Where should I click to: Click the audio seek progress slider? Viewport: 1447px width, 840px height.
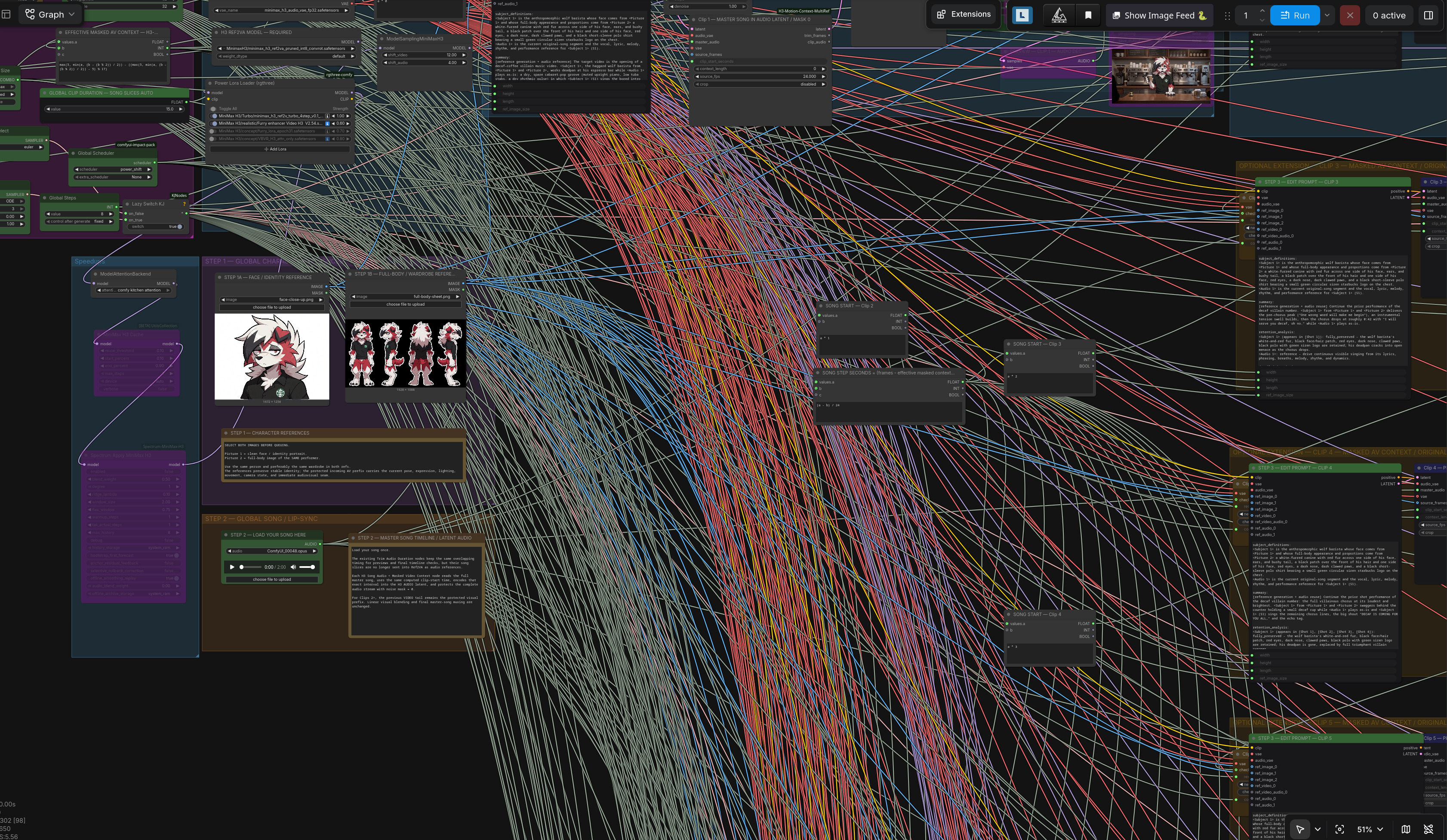point(250,567)
